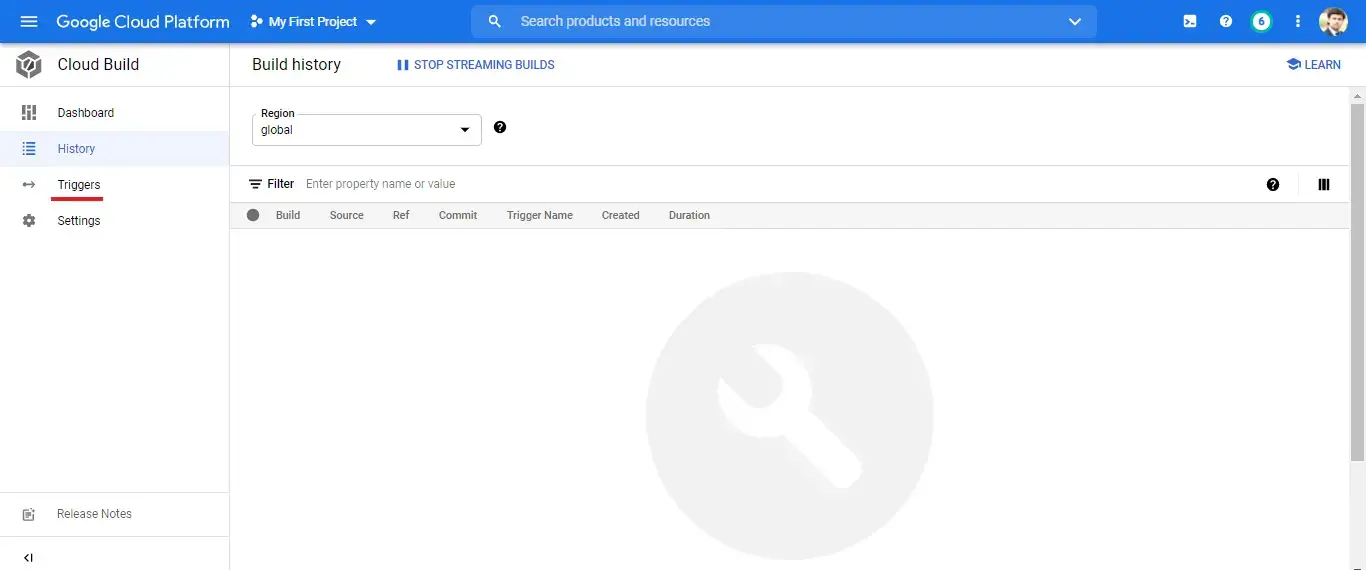The image size is (1366, 570).
Task: Click the scrollbar up arrow
Action: click(1357, 95)
